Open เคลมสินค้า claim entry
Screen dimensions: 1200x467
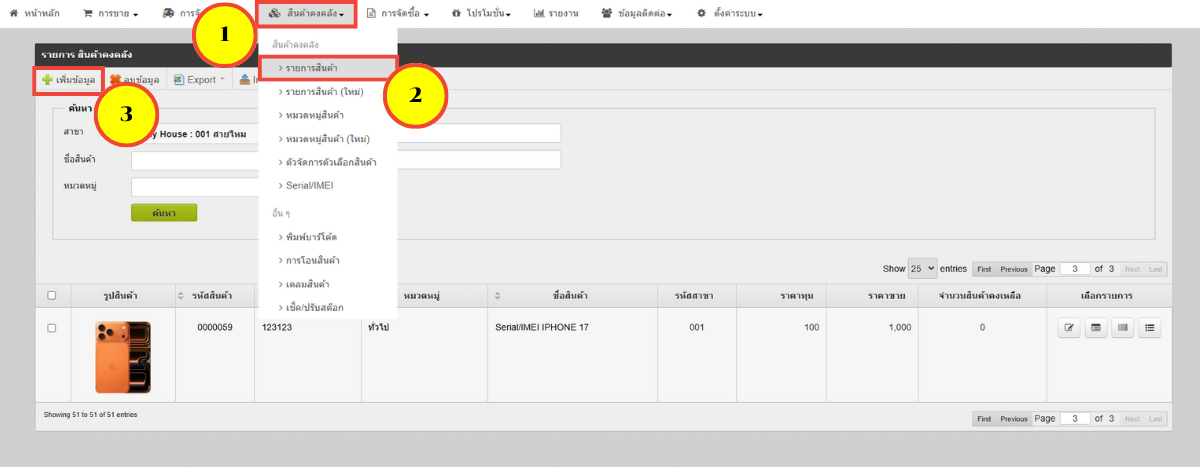click(x=304, y=285)
